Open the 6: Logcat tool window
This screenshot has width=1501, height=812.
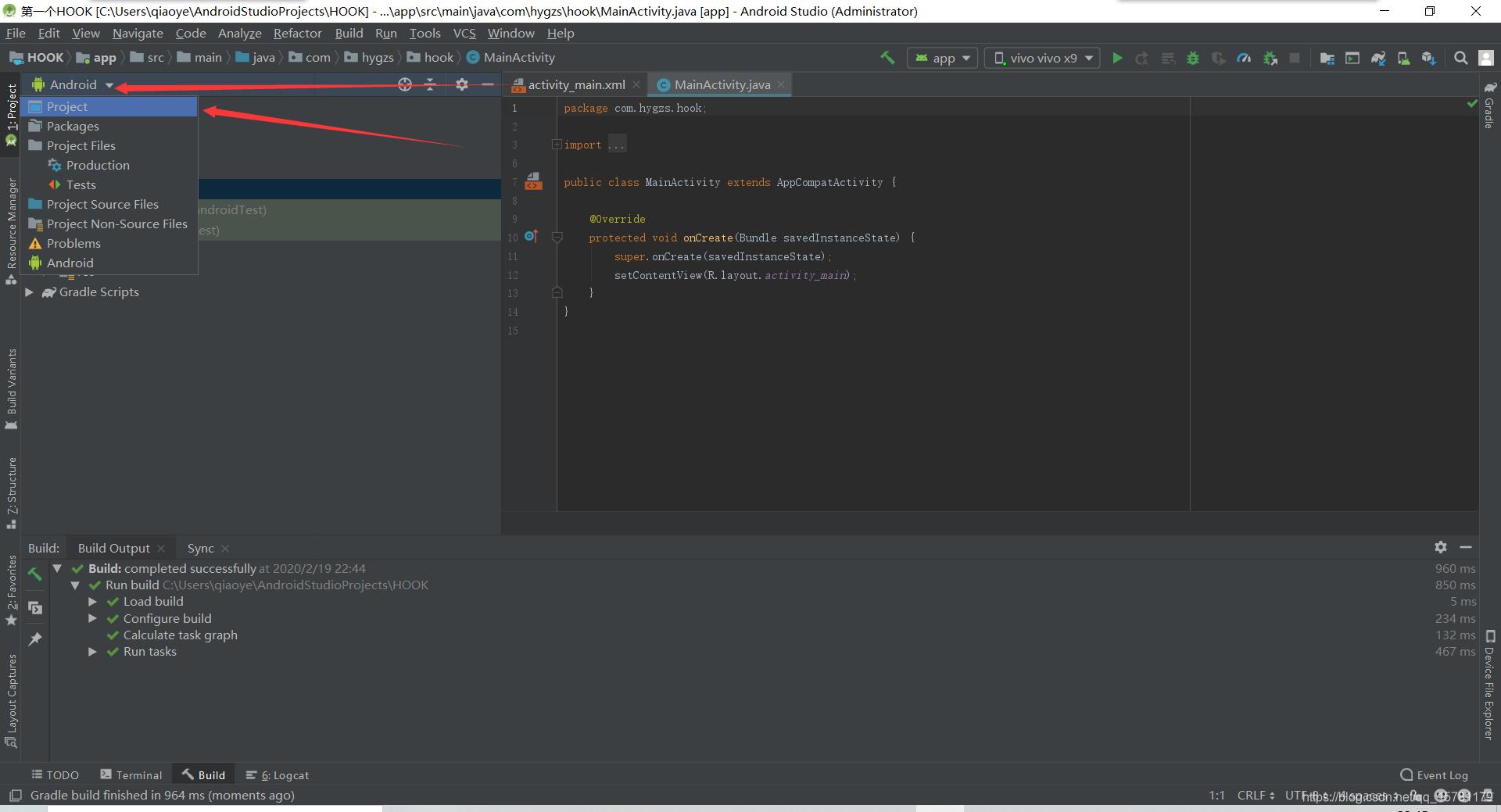click(x=278, y=775)
